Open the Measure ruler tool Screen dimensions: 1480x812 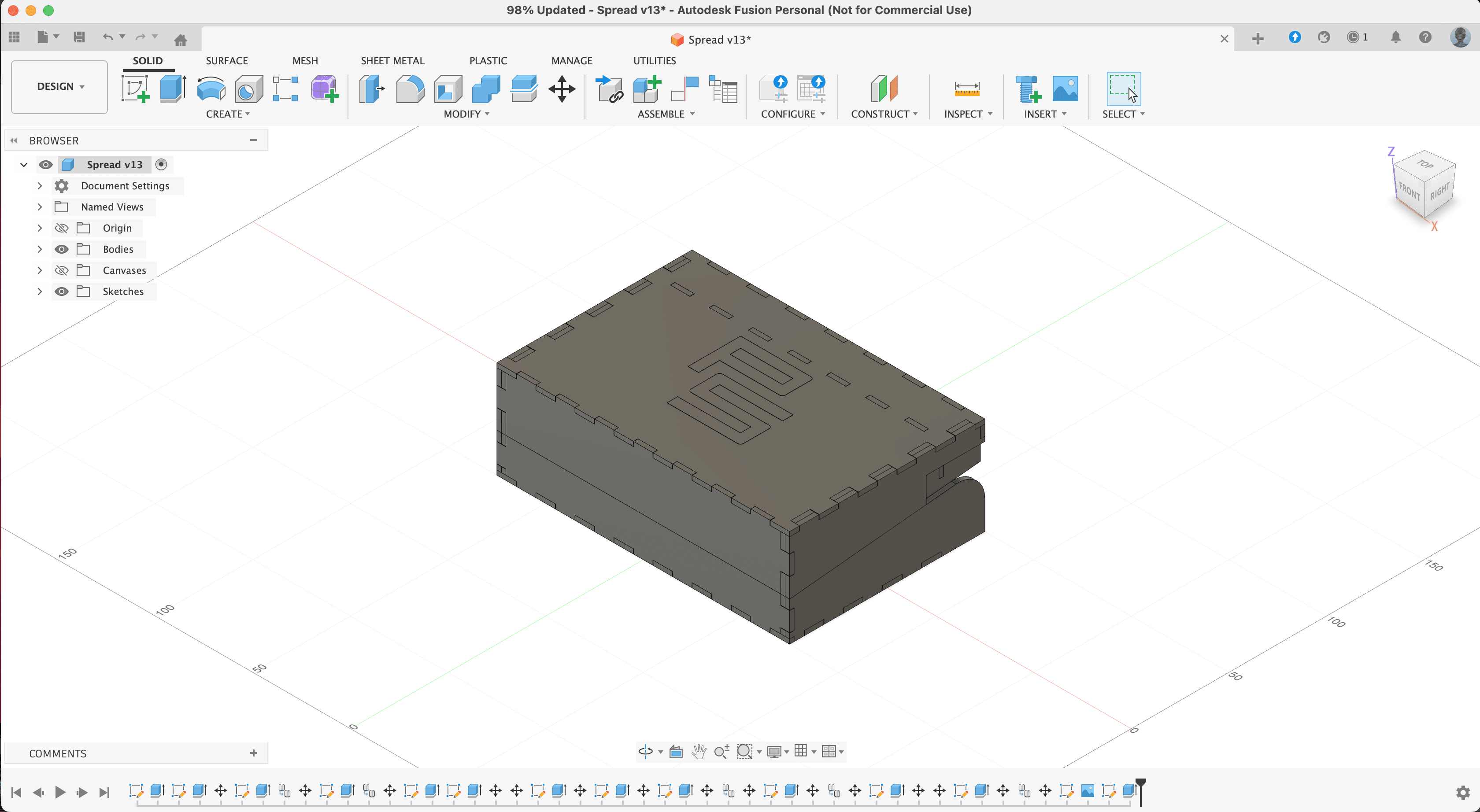966,89
